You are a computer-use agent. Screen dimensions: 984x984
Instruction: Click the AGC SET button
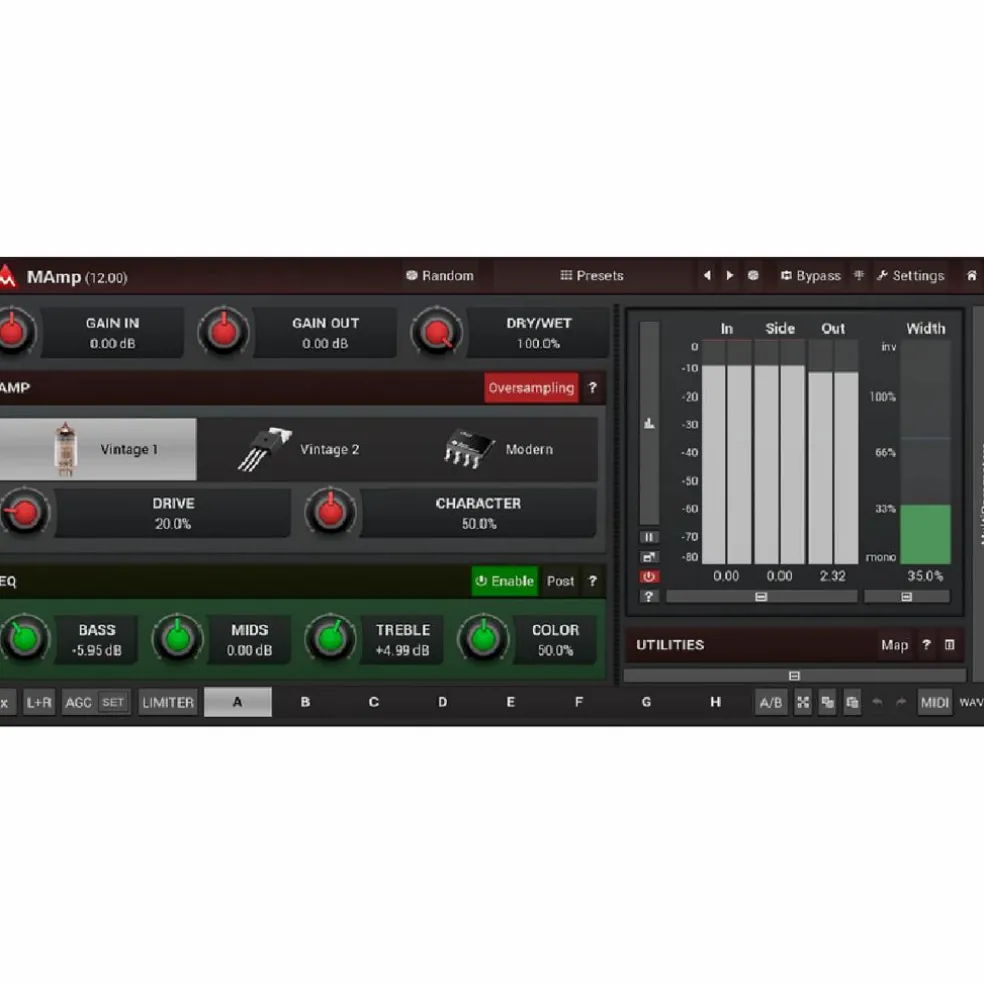[x=113, y=702]
